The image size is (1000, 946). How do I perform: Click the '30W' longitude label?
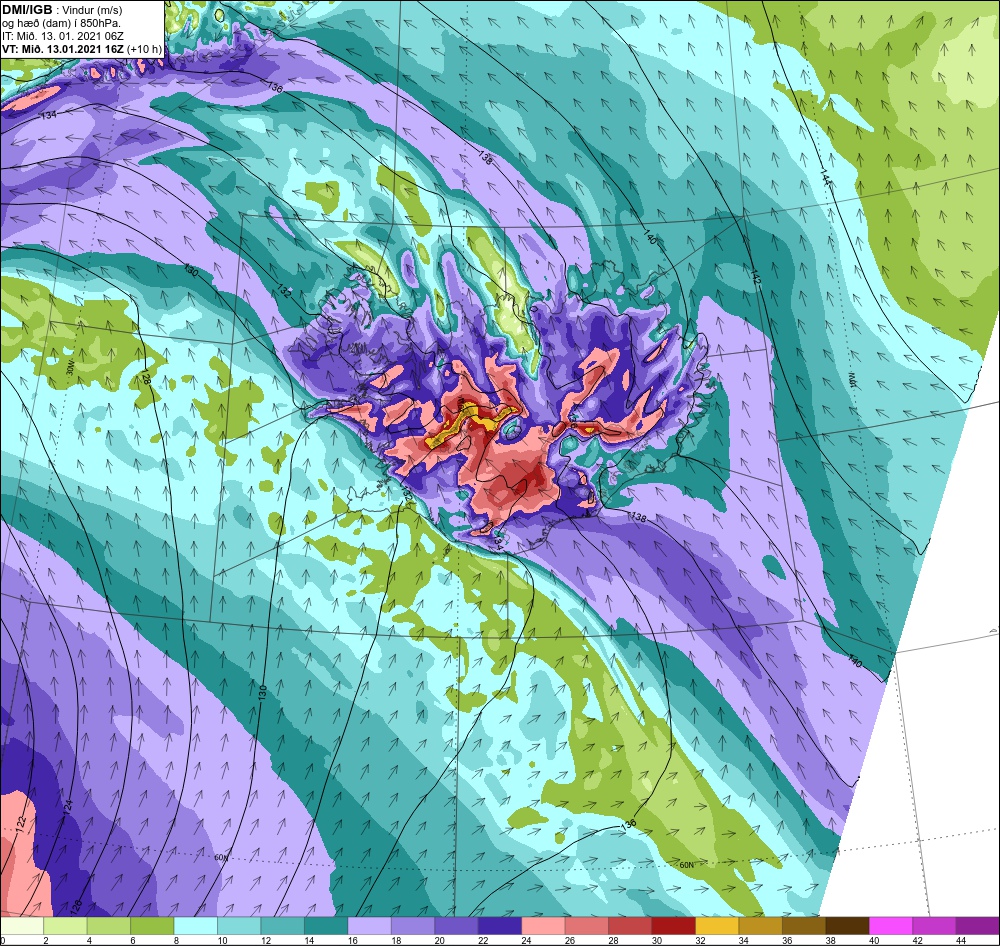(x=70, y=368)
